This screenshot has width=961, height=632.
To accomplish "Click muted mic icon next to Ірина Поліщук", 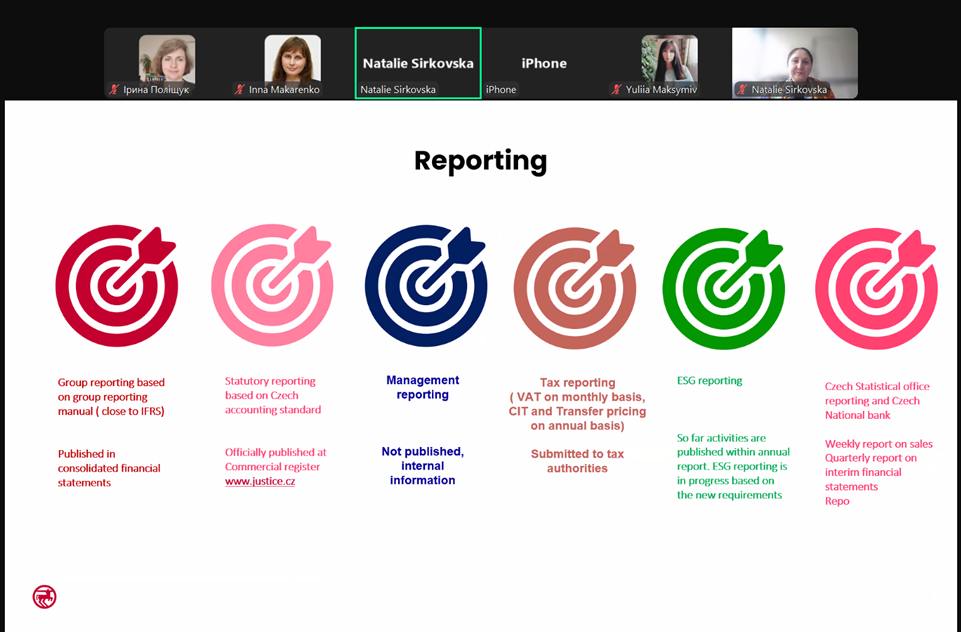I will pyautogui.click(x=113, y=89).
